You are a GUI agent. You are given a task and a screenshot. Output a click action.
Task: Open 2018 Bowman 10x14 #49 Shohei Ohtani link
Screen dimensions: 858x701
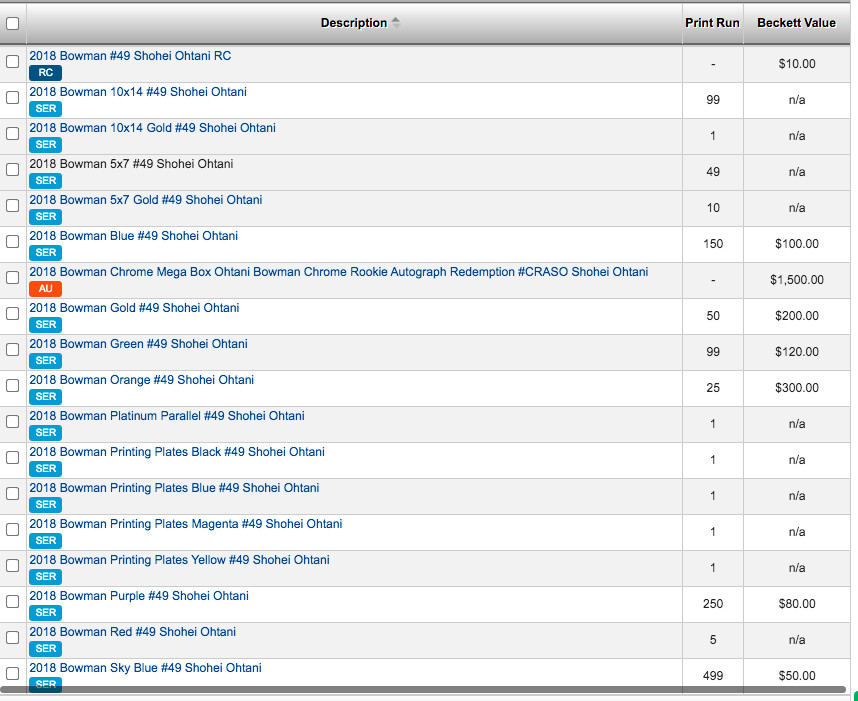[x=138, y=92]
